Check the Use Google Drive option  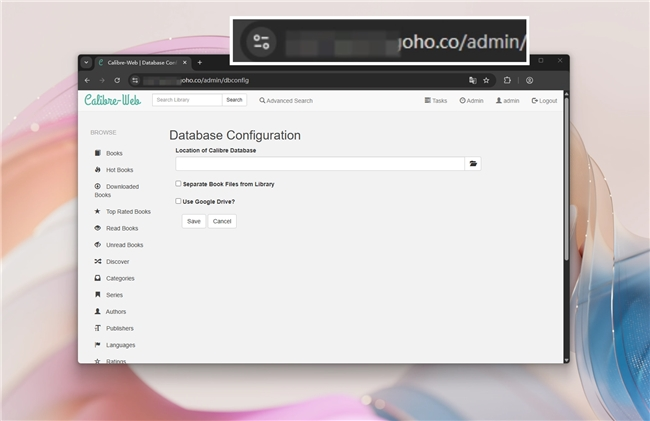coord(178,201)
